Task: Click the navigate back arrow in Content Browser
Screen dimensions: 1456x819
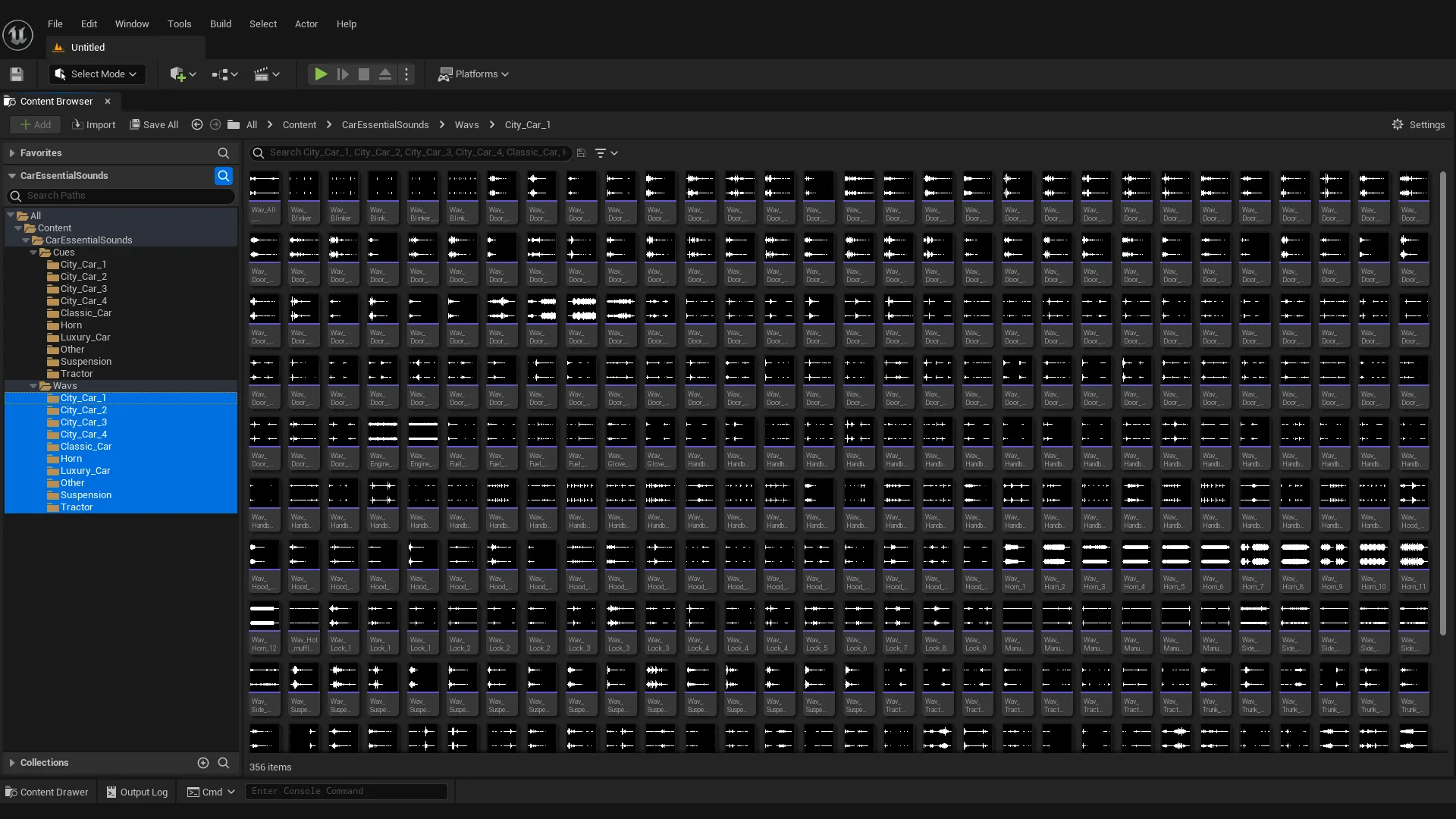Action: [x=196, y=124]
